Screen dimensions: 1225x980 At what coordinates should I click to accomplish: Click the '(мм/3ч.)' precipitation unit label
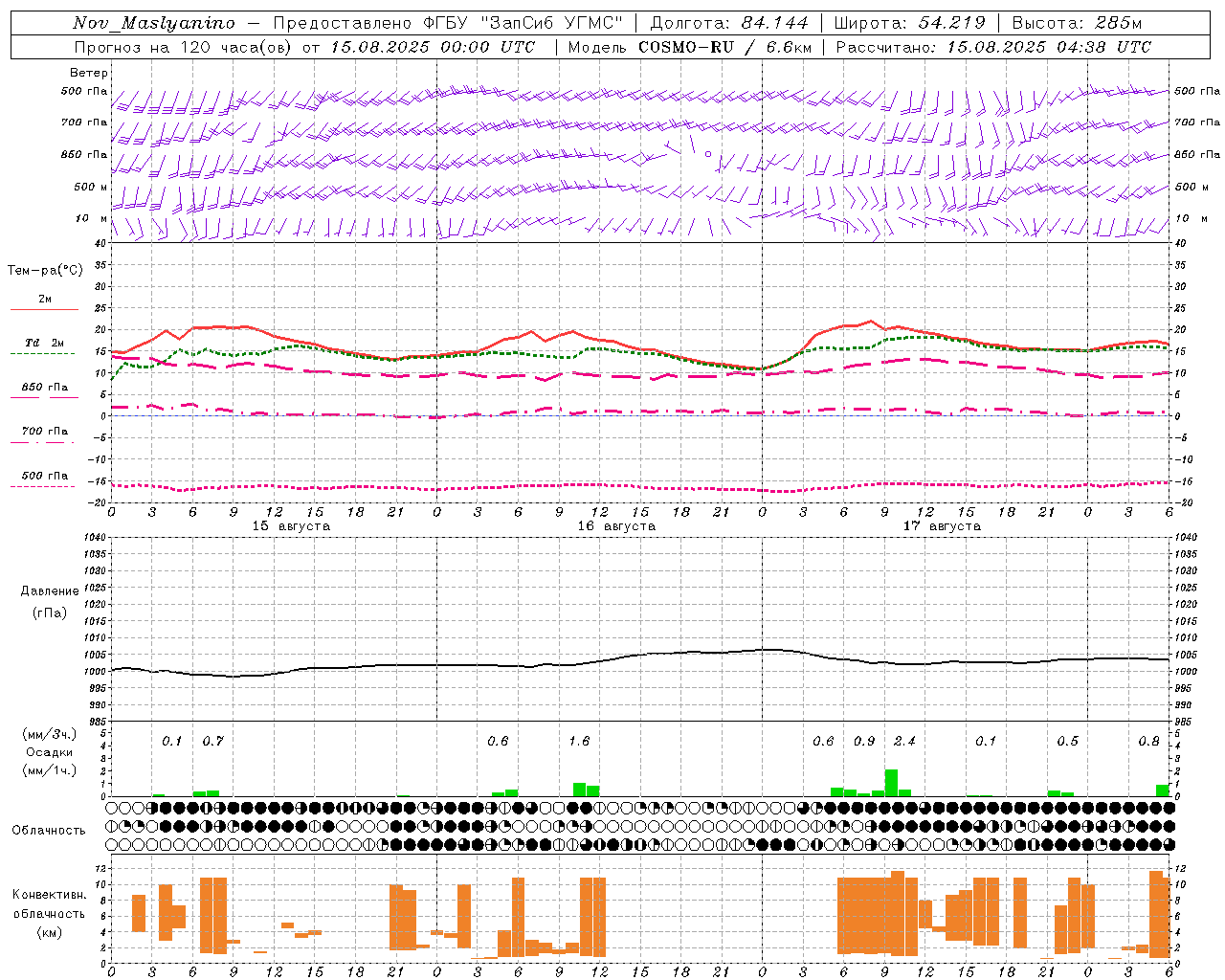pos(50,734)
